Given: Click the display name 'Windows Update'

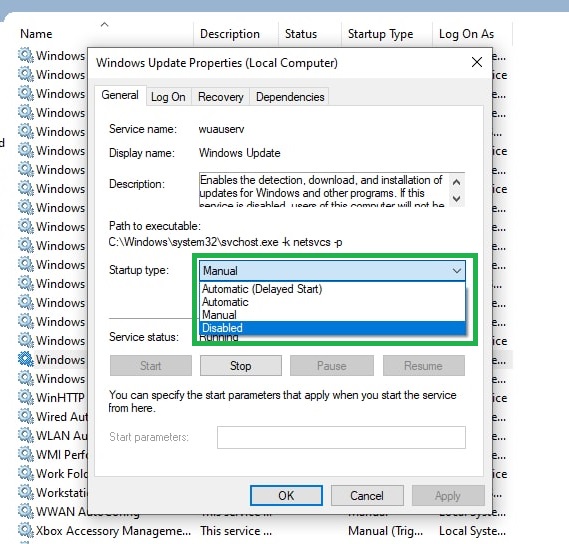Looking at the screenshot, I should tap(240, 153).
